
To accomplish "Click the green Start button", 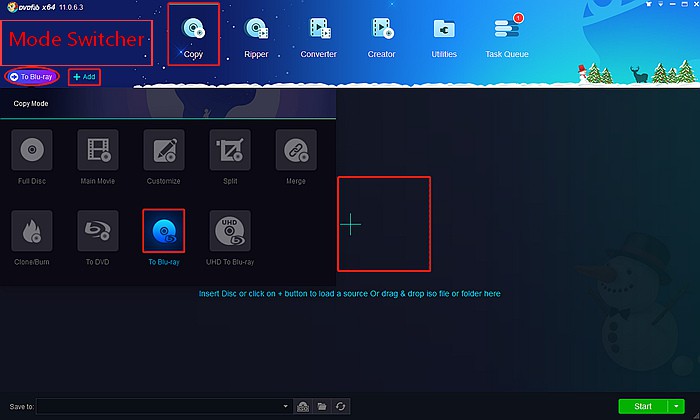I will point(643,406).
